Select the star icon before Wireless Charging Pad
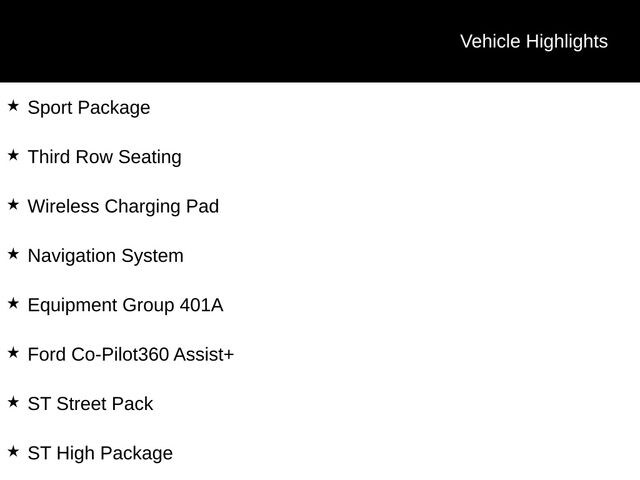640x480 pixels. (x=13, y=205)
